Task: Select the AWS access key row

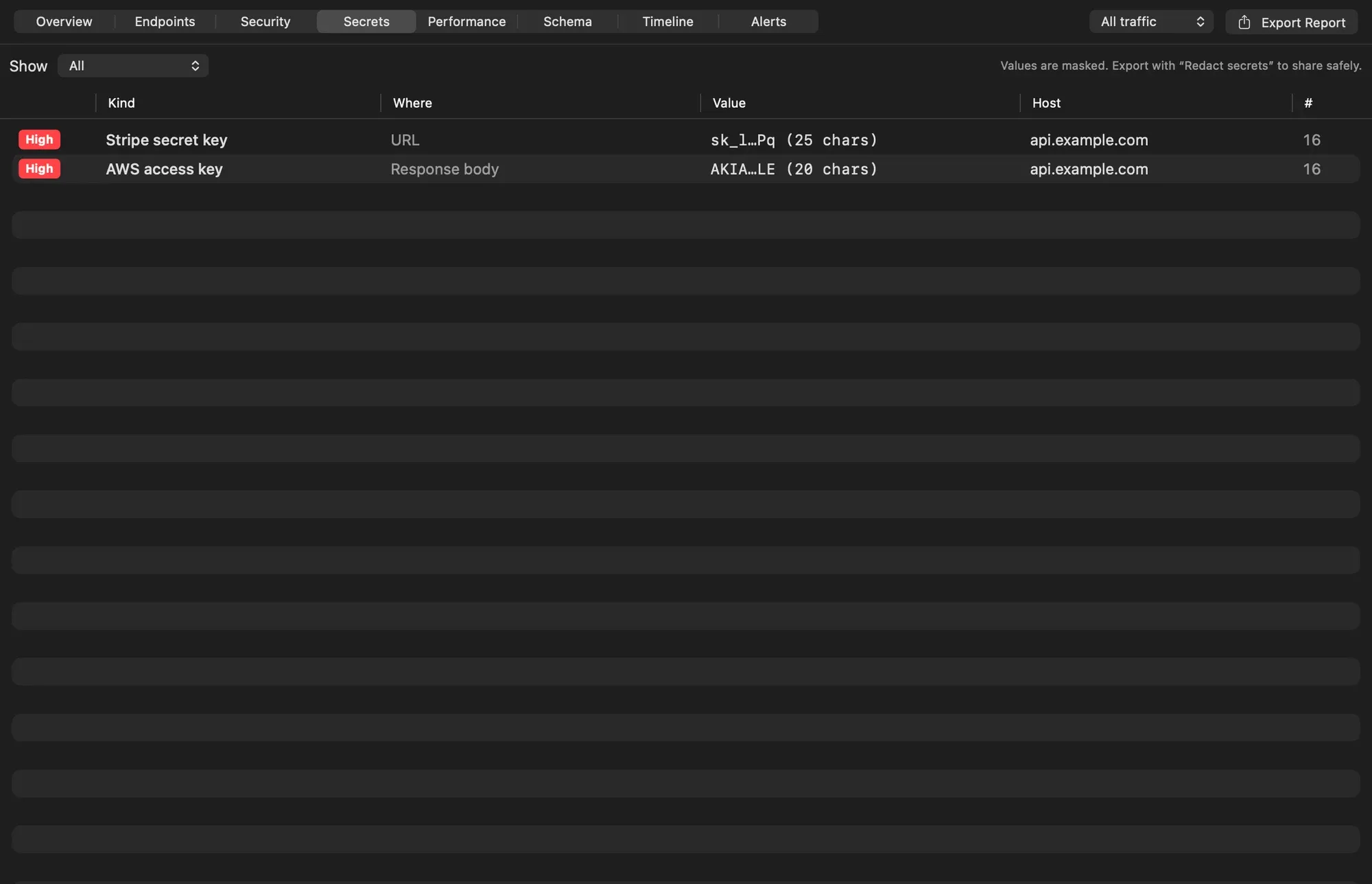Action: pyautogui.click(x=686, y=169)
